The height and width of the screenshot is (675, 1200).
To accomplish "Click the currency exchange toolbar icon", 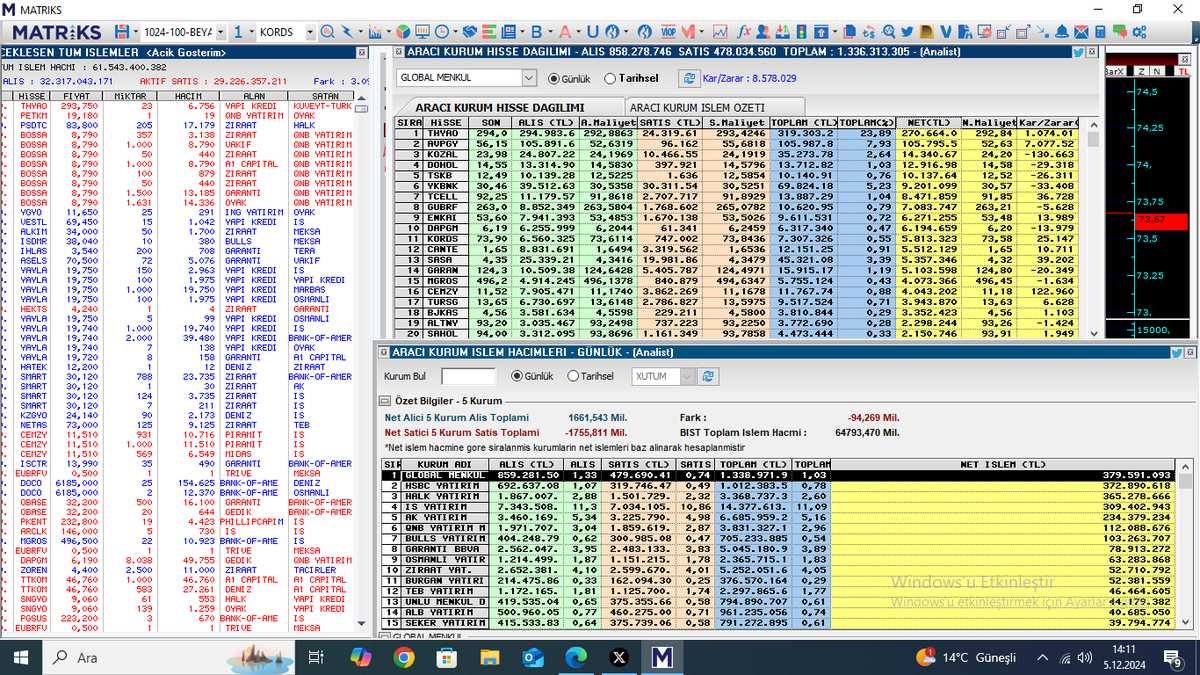I will click(x=868, y=32).
